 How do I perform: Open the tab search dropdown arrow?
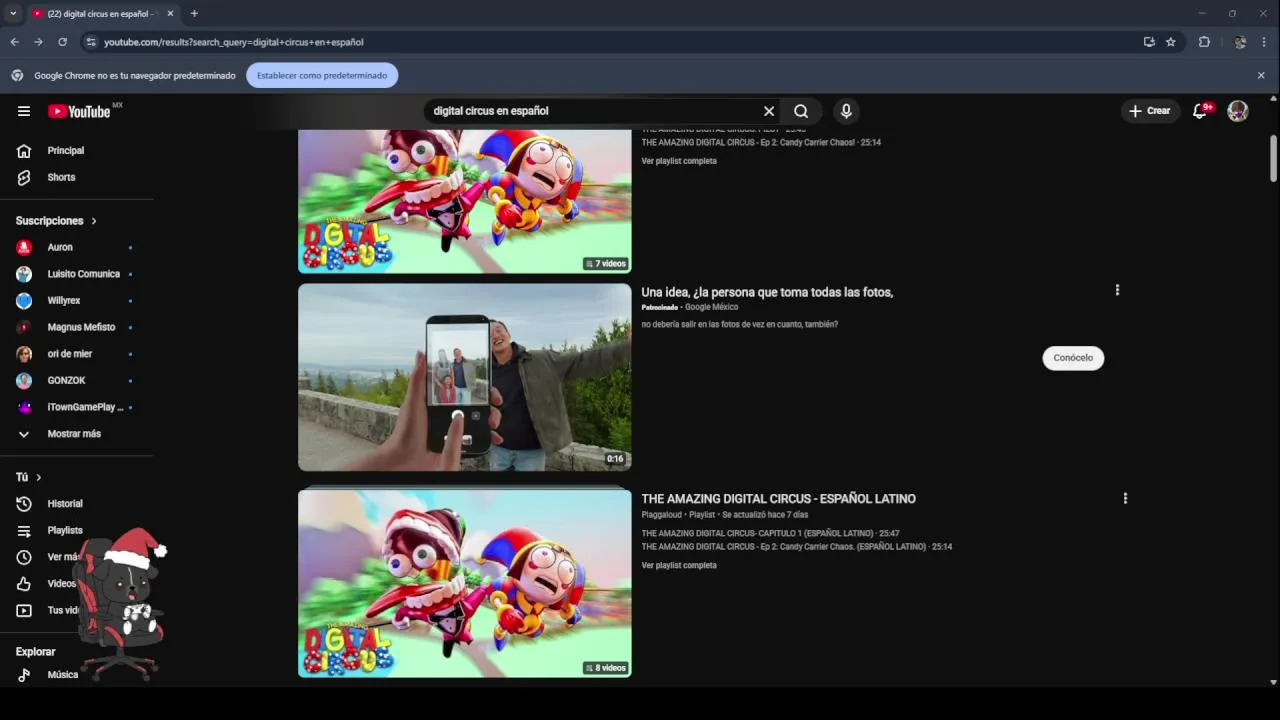point(13,14)
